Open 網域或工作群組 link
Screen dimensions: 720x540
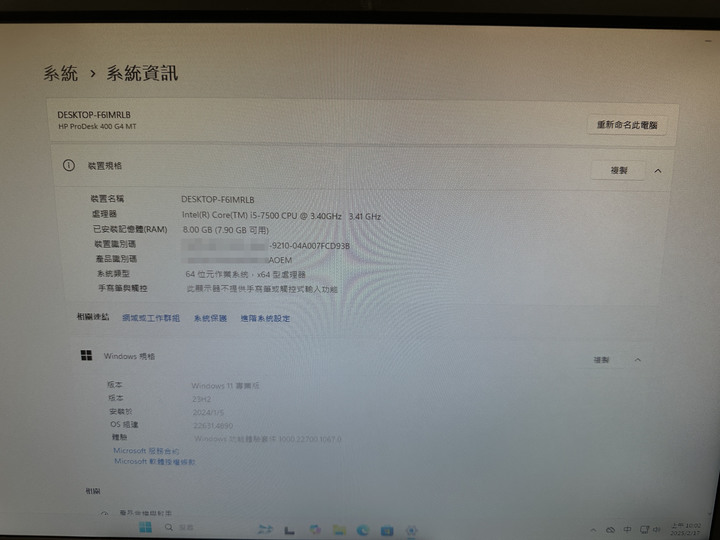click(x=151, y=318)
